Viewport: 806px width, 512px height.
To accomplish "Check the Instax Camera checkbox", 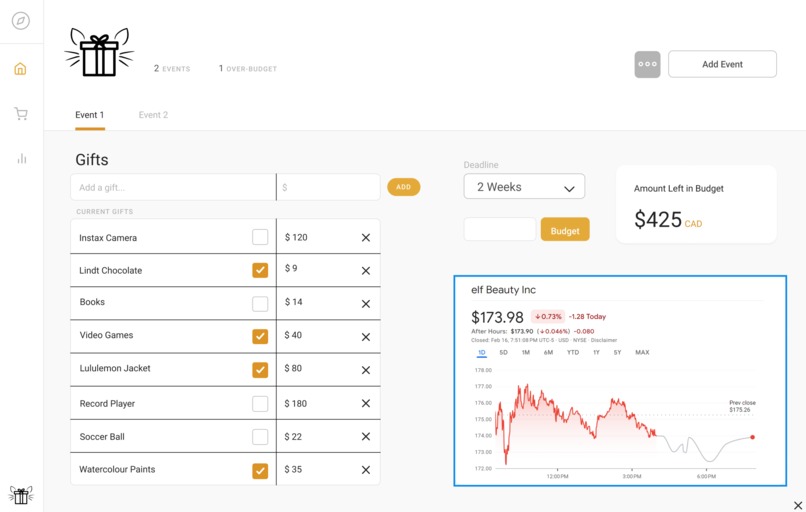I will (x=260, y=237).
